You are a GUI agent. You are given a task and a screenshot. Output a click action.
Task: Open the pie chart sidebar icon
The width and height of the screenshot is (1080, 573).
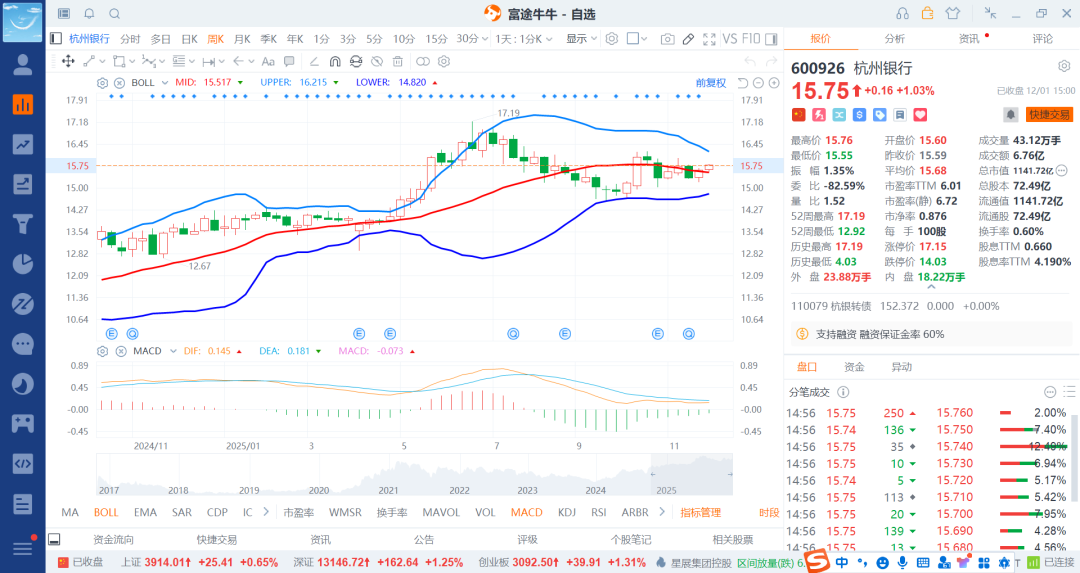23,264
